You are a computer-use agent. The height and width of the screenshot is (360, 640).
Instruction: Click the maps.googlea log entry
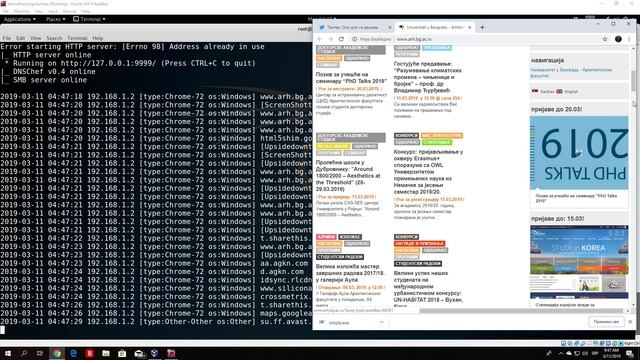tap(156, 313)
